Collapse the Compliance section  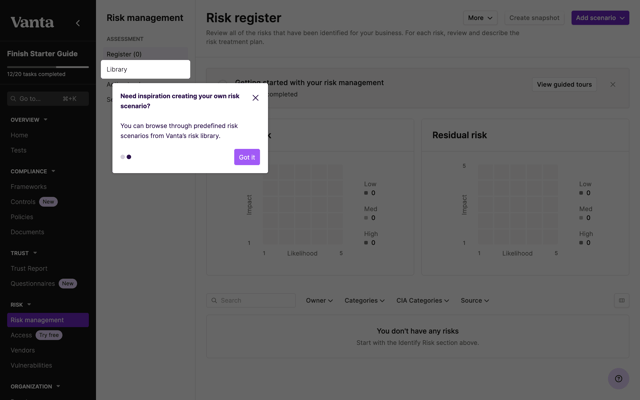point(33,171)
